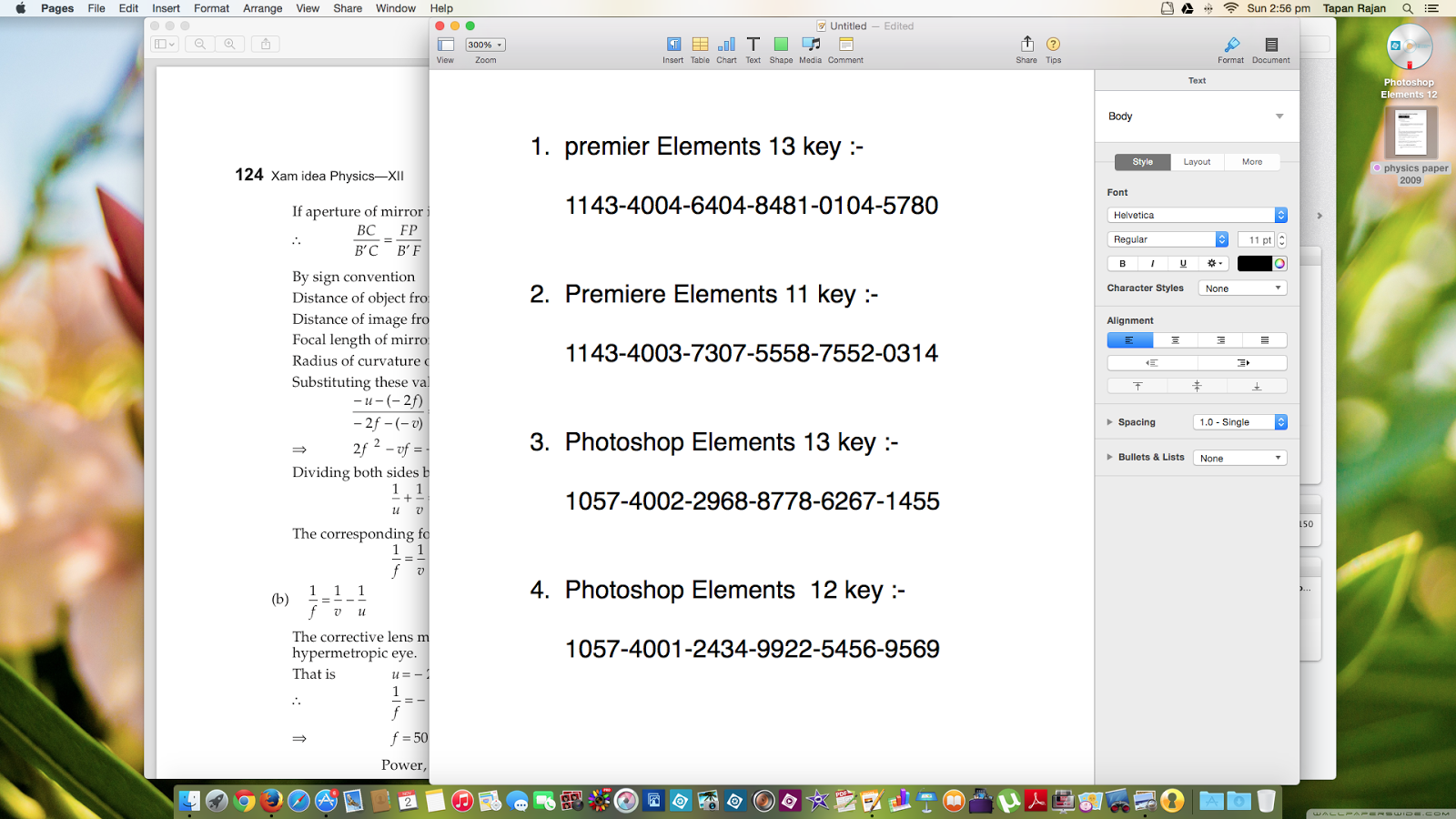Screen dimensions: 1456x819
Task: Switch to the Layout tab
Action: [x=1197, y=162]
